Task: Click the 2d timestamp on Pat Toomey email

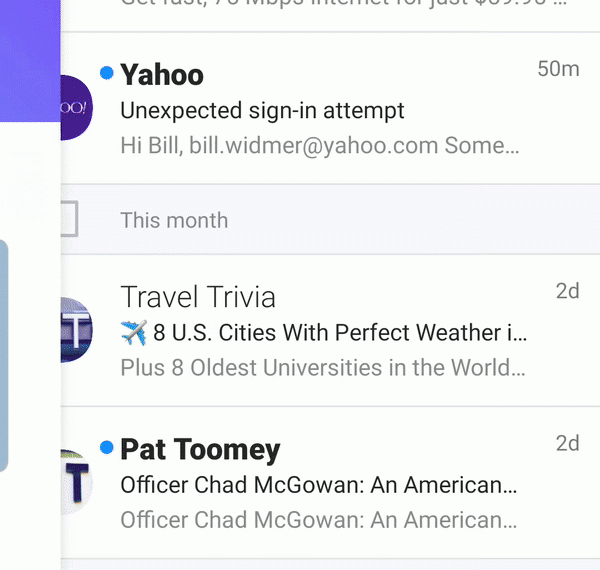Action: point(567,444)
